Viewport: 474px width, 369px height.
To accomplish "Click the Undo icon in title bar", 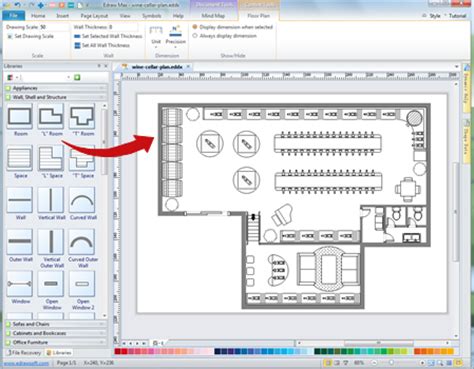I will coord(17,5).
